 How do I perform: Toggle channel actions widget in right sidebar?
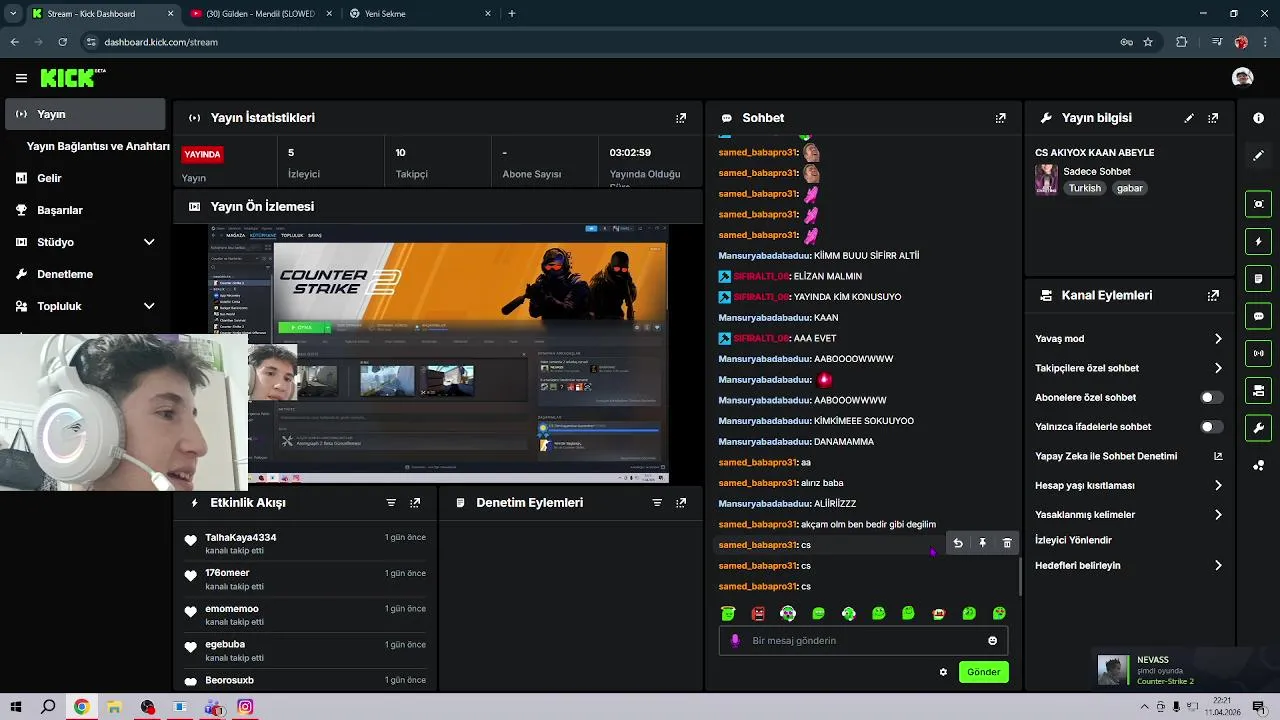click(x=1258, y=390)
